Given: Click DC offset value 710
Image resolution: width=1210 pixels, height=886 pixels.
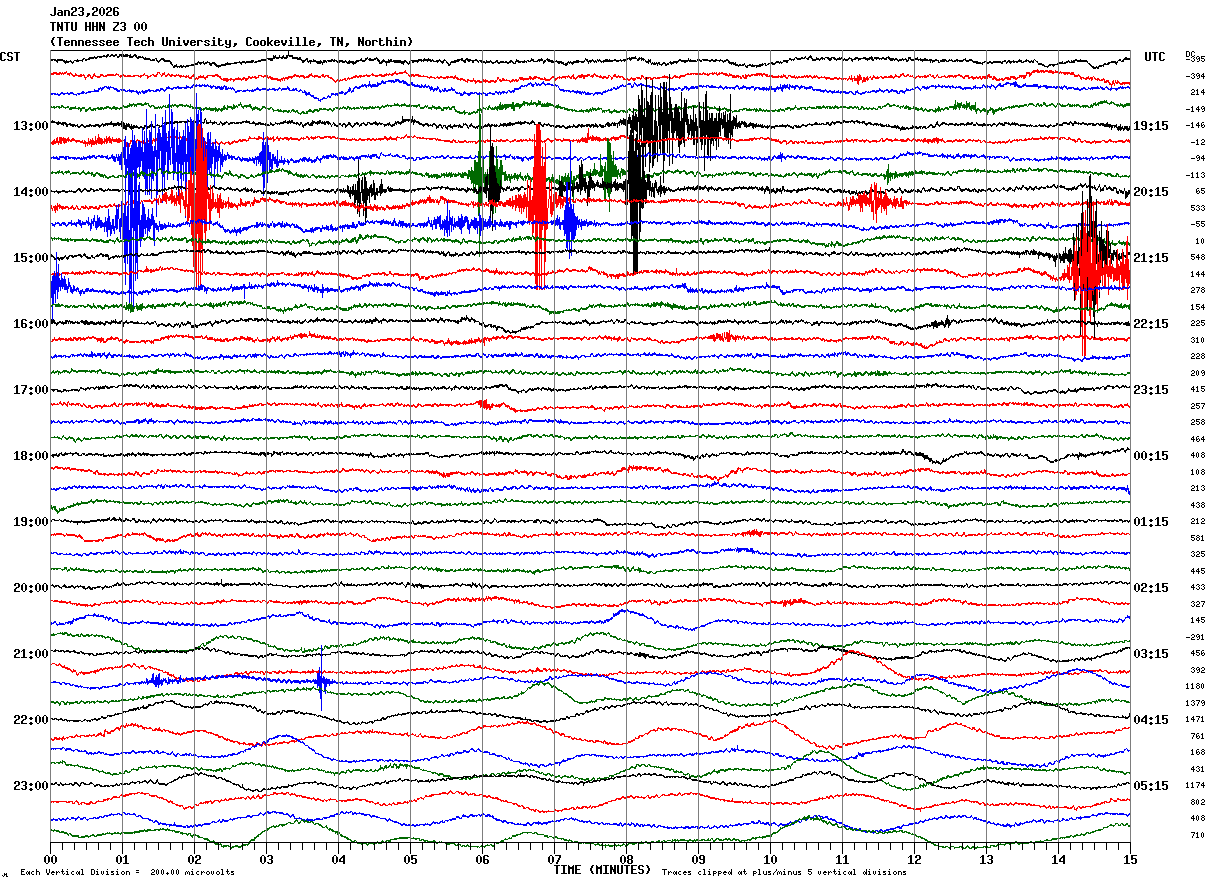Looking at the screenshot, I should point(1198,835).
